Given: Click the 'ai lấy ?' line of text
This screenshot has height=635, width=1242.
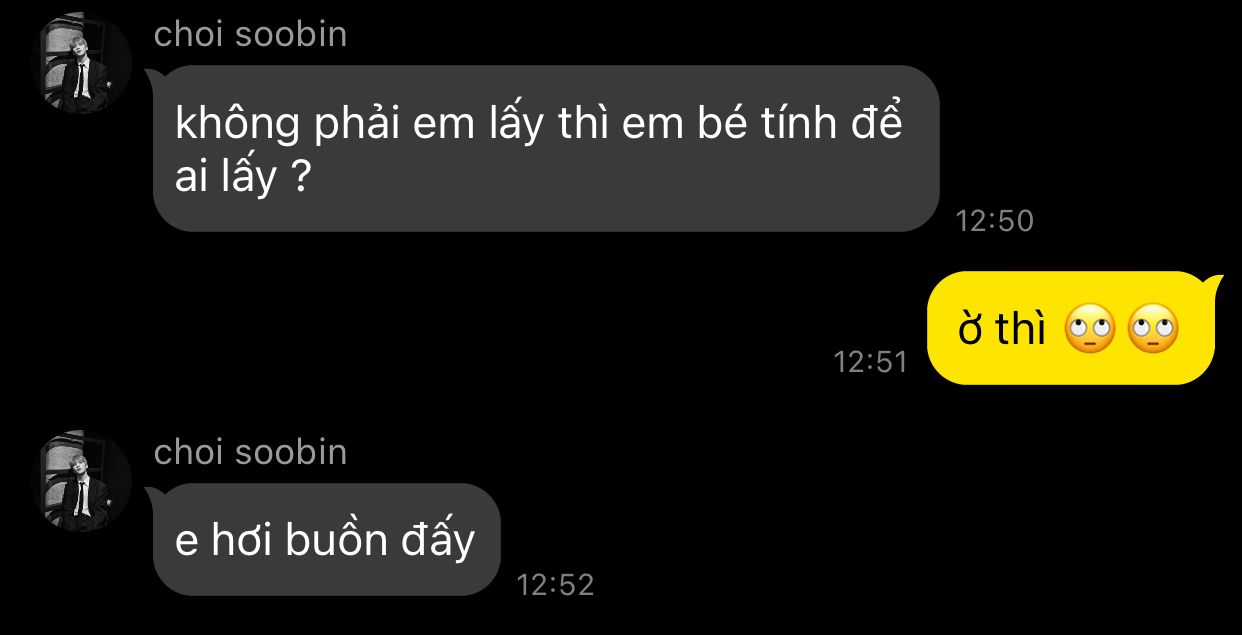Looking at the screenshot, I should click(241, 181).
